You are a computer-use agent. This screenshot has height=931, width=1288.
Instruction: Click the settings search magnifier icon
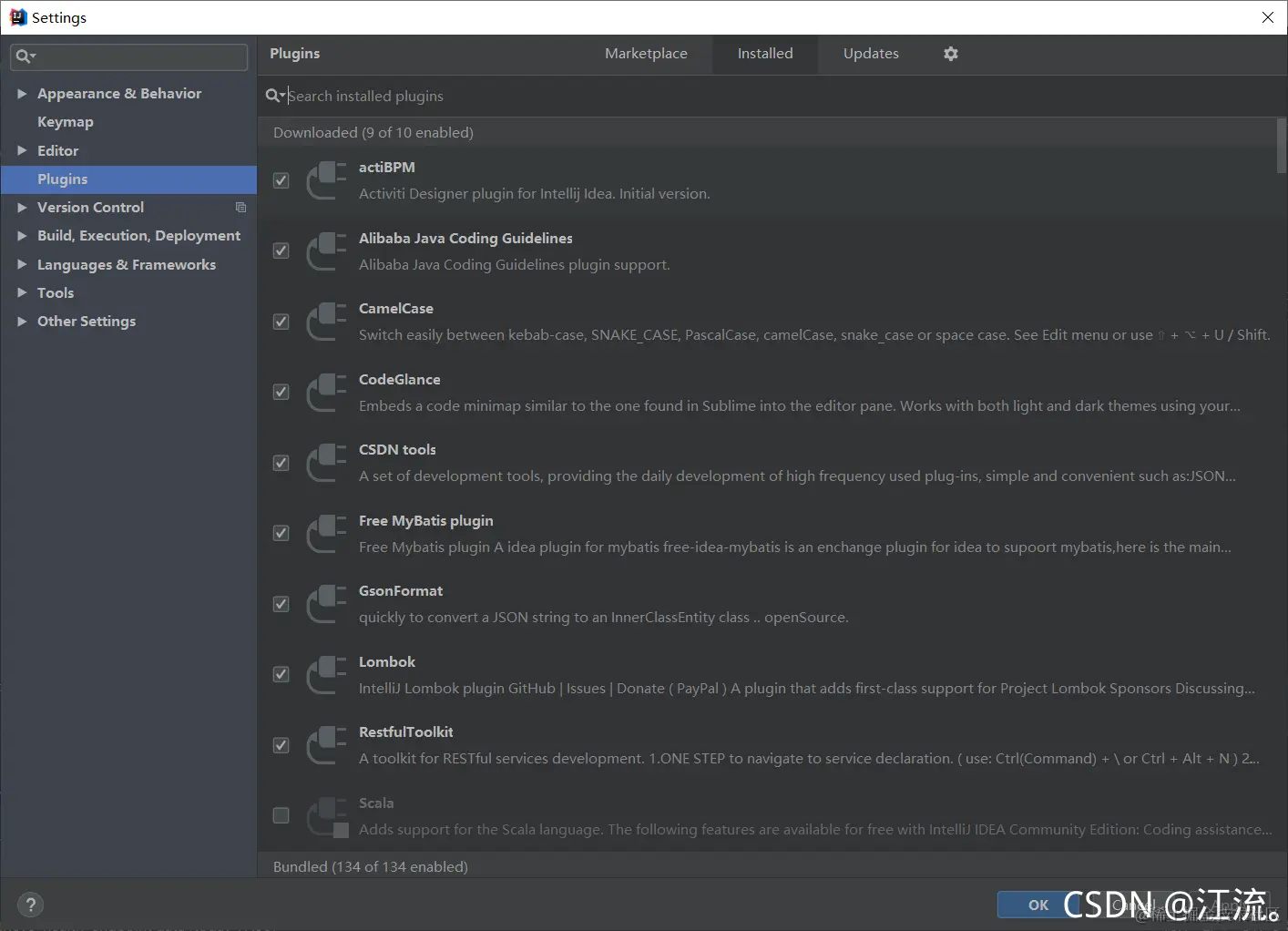coord(26,56)
